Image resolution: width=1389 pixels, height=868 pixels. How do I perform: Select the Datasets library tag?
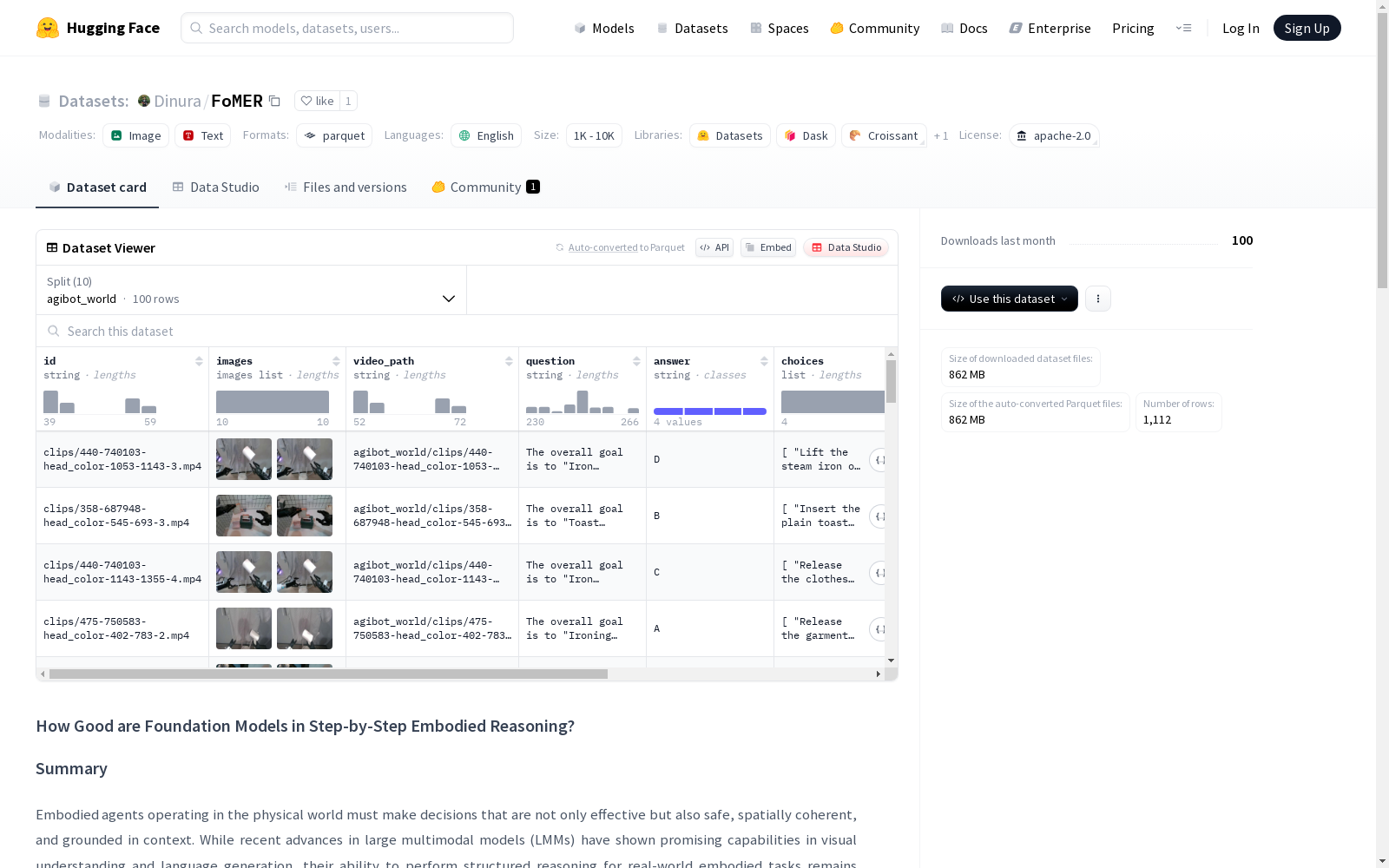tap(730, 135)
